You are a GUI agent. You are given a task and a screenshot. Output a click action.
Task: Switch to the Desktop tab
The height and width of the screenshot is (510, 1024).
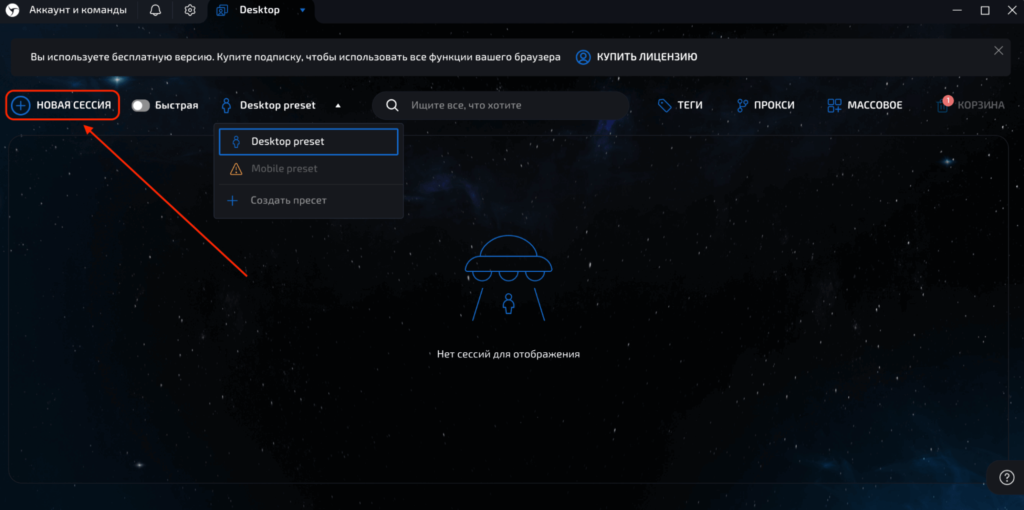(258, 10)
